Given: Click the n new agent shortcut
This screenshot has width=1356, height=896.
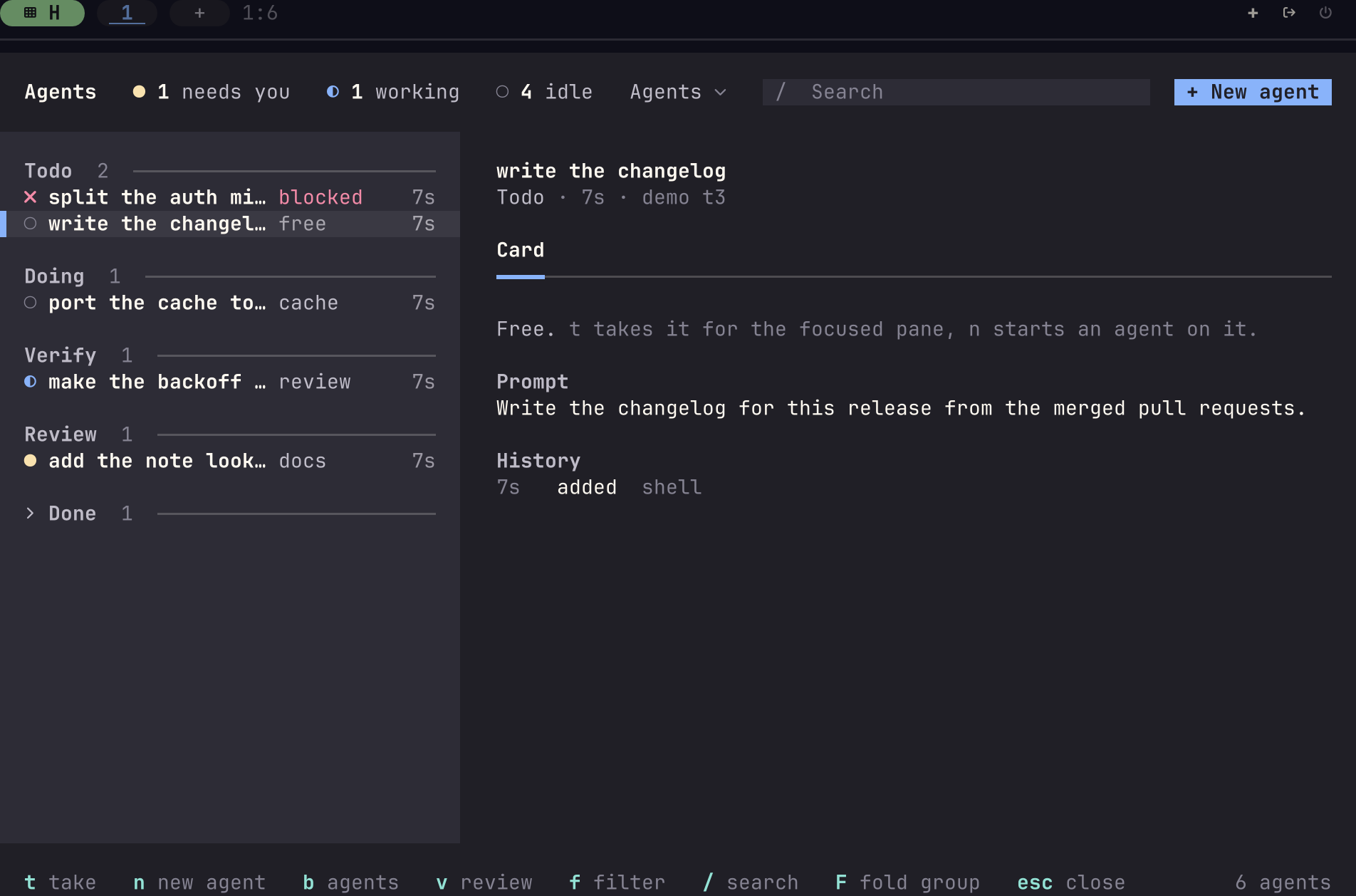Looking at the screenshot, I should (199, 882).
